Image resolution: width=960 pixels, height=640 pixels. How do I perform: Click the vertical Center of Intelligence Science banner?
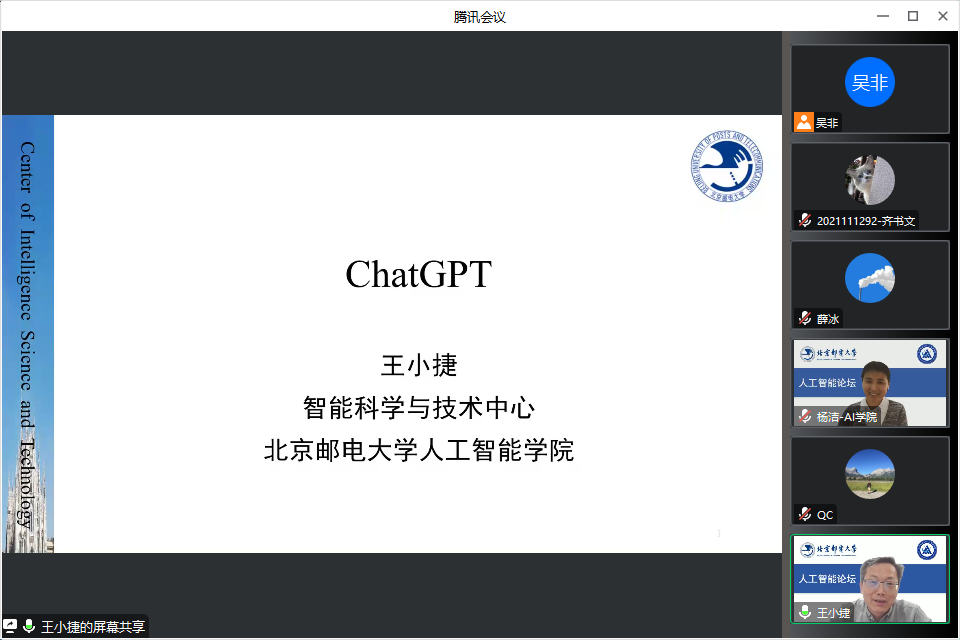click(28, 334)
